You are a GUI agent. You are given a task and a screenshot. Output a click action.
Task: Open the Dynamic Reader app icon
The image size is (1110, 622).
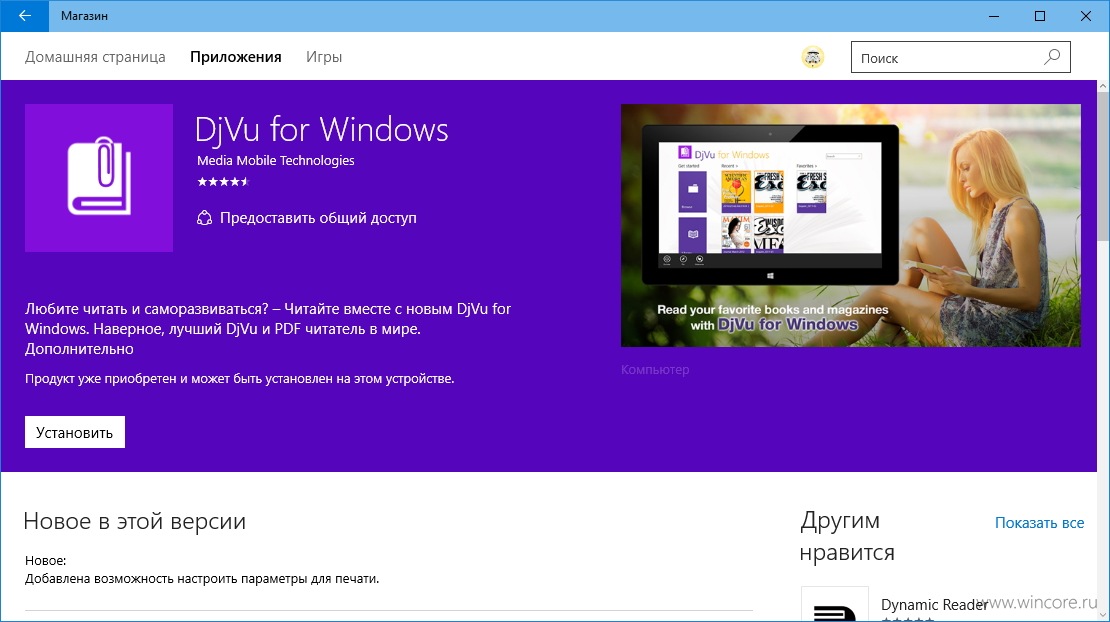click(835, 604)
